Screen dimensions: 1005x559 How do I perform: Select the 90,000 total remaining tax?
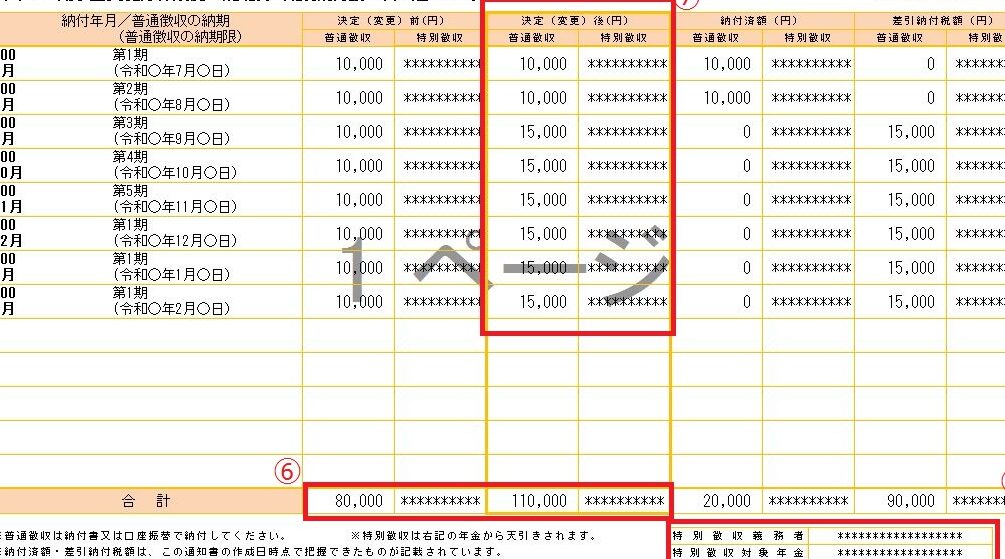click(911, 501)
